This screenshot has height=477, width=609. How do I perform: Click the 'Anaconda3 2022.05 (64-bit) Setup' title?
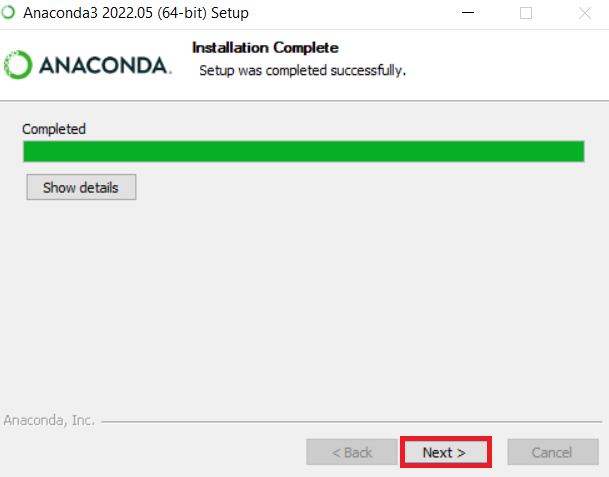point(136,13)
